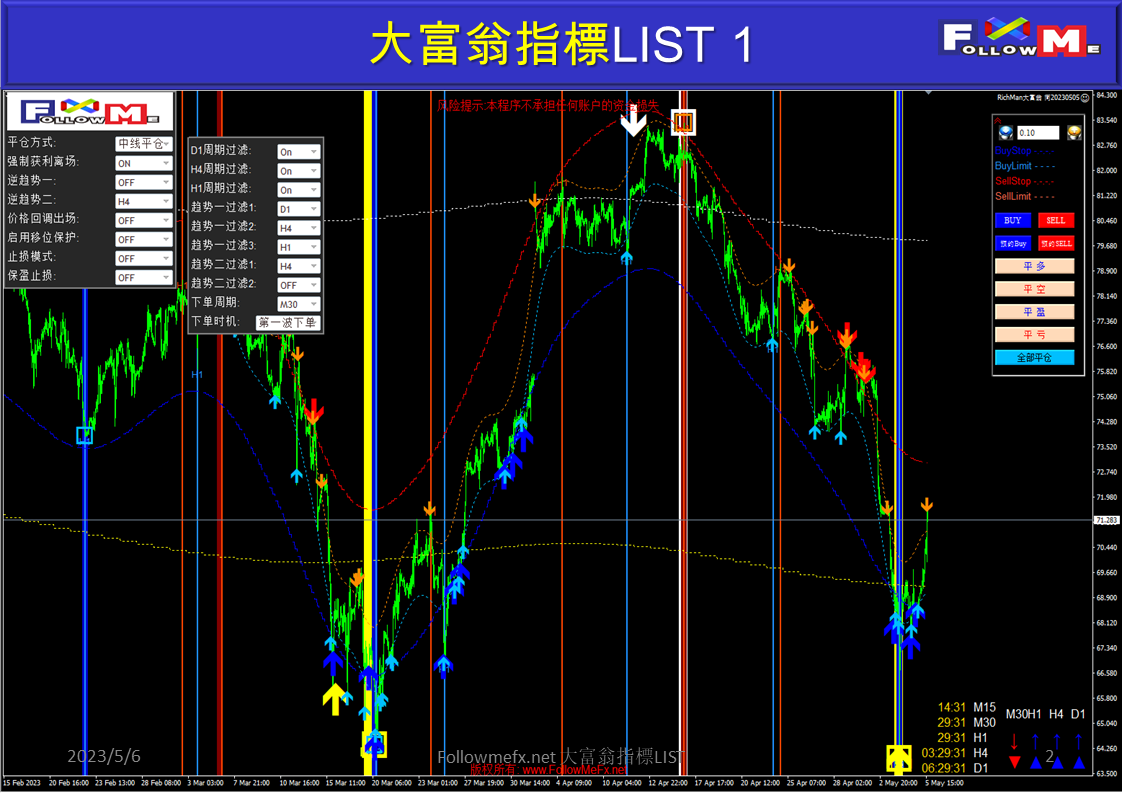Click the white down arrow at the chart peak

[632, 123]
